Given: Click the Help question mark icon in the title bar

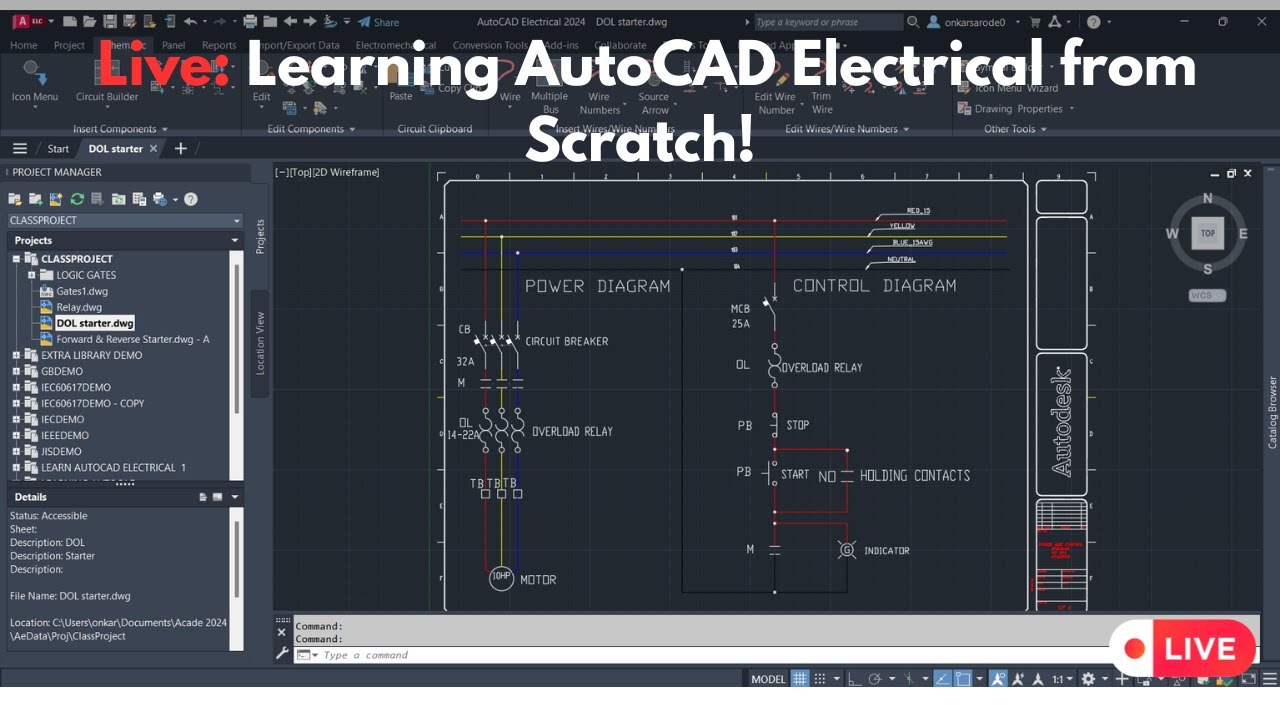Looking at the screenshot, I should click(1093, 22).
